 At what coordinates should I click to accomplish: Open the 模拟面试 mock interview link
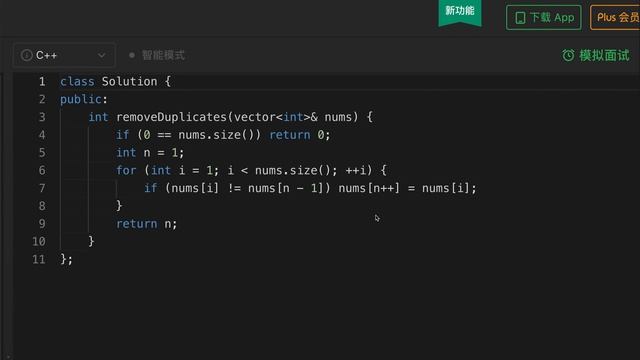pos(596,55)
